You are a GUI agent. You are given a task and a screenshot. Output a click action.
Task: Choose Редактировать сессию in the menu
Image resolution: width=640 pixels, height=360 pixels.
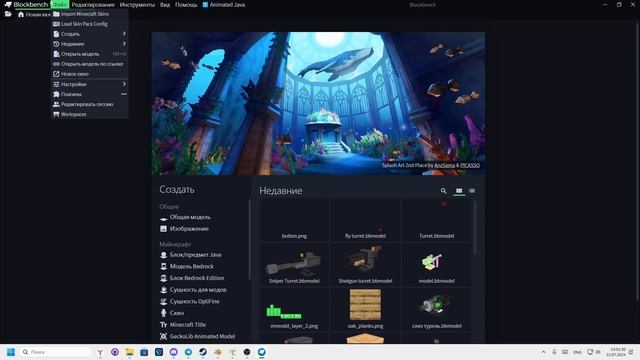[90, 104]
